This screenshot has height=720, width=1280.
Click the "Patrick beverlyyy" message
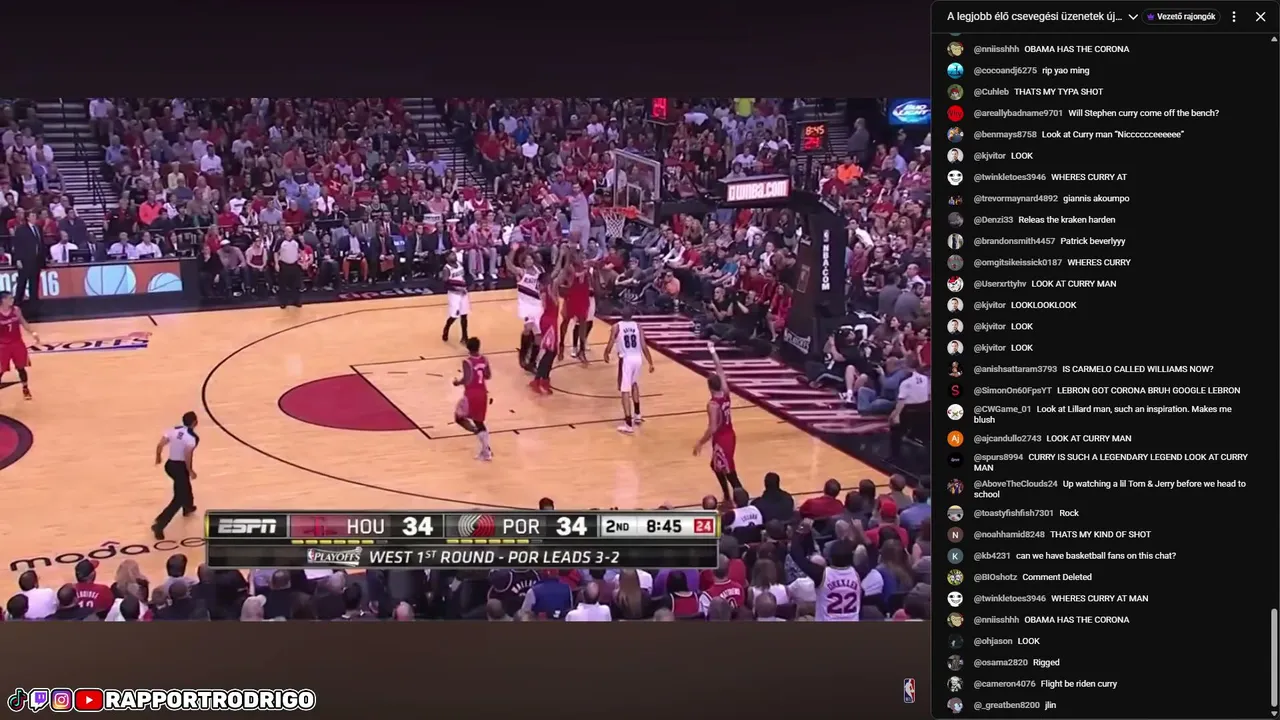1093,241
